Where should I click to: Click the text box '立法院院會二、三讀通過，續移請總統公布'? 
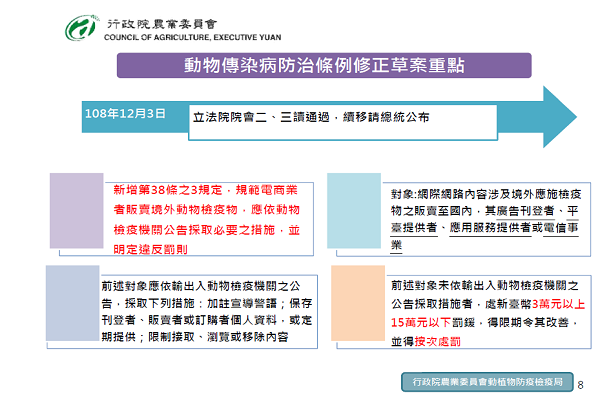click(x=343, y=122)
